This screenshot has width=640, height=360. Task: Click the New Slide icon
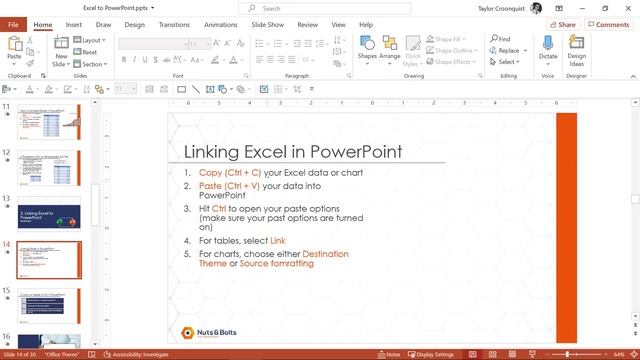61,42
